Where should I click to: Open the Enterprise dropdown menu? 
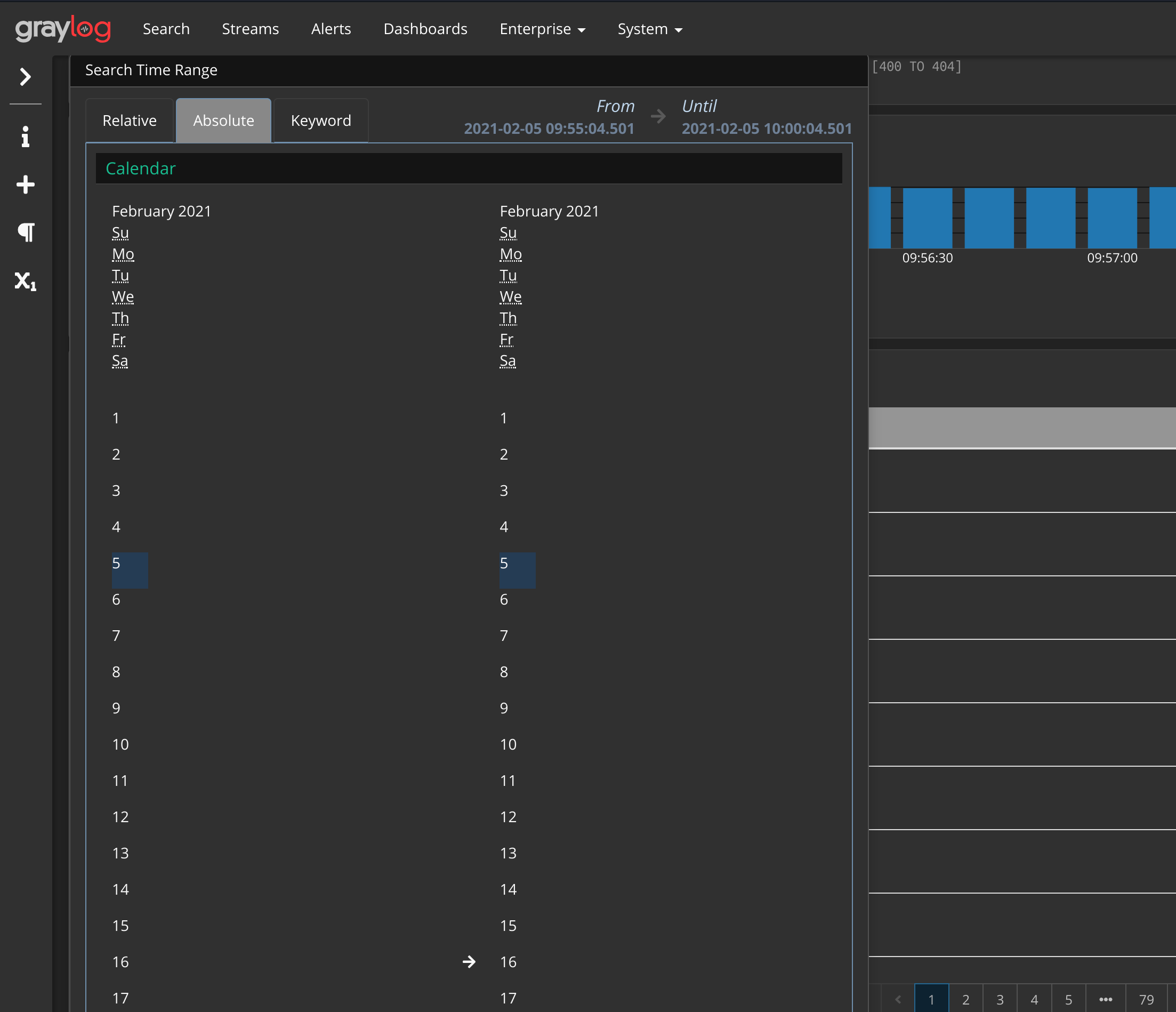pos(542,29)
